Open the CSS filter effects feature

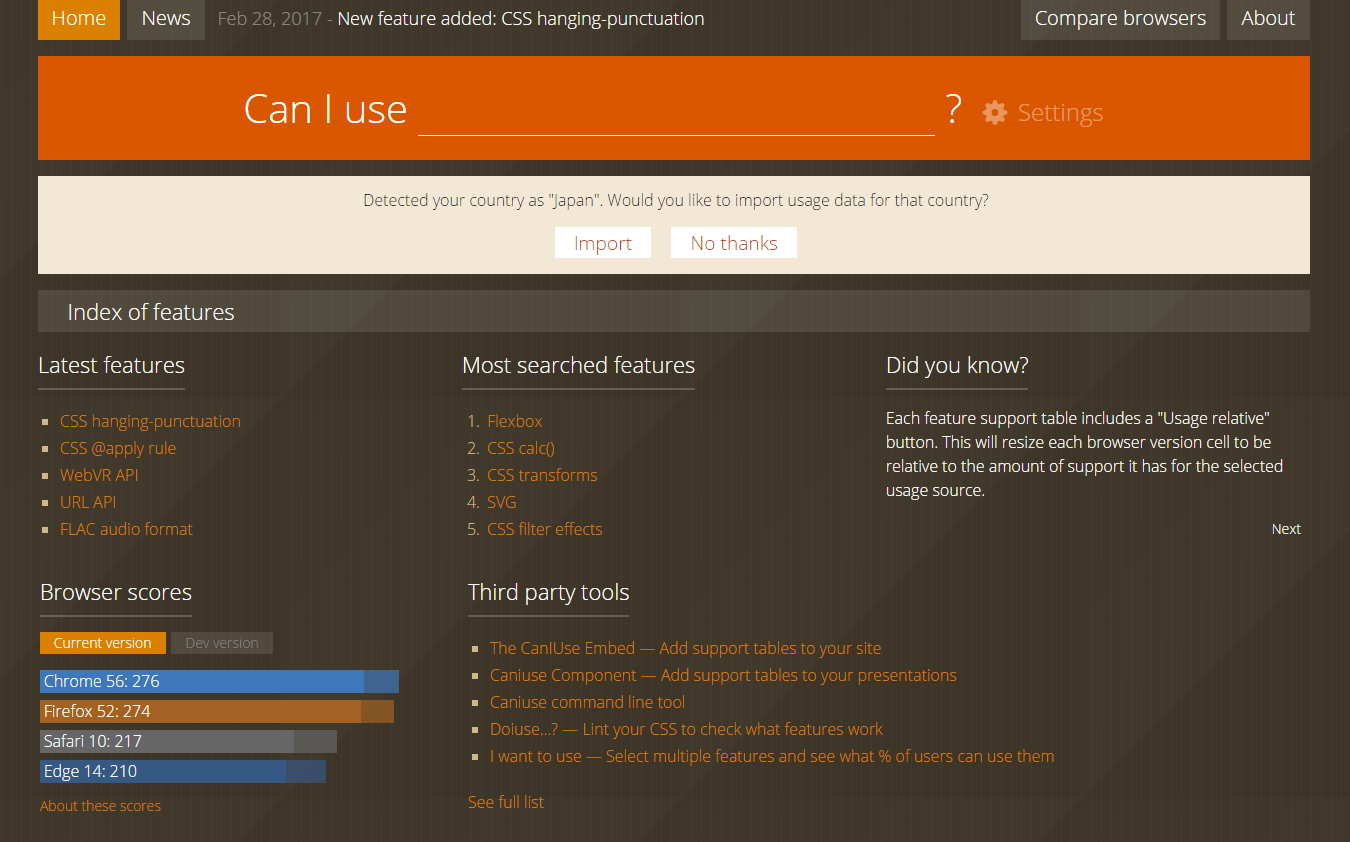click(545, 529)
